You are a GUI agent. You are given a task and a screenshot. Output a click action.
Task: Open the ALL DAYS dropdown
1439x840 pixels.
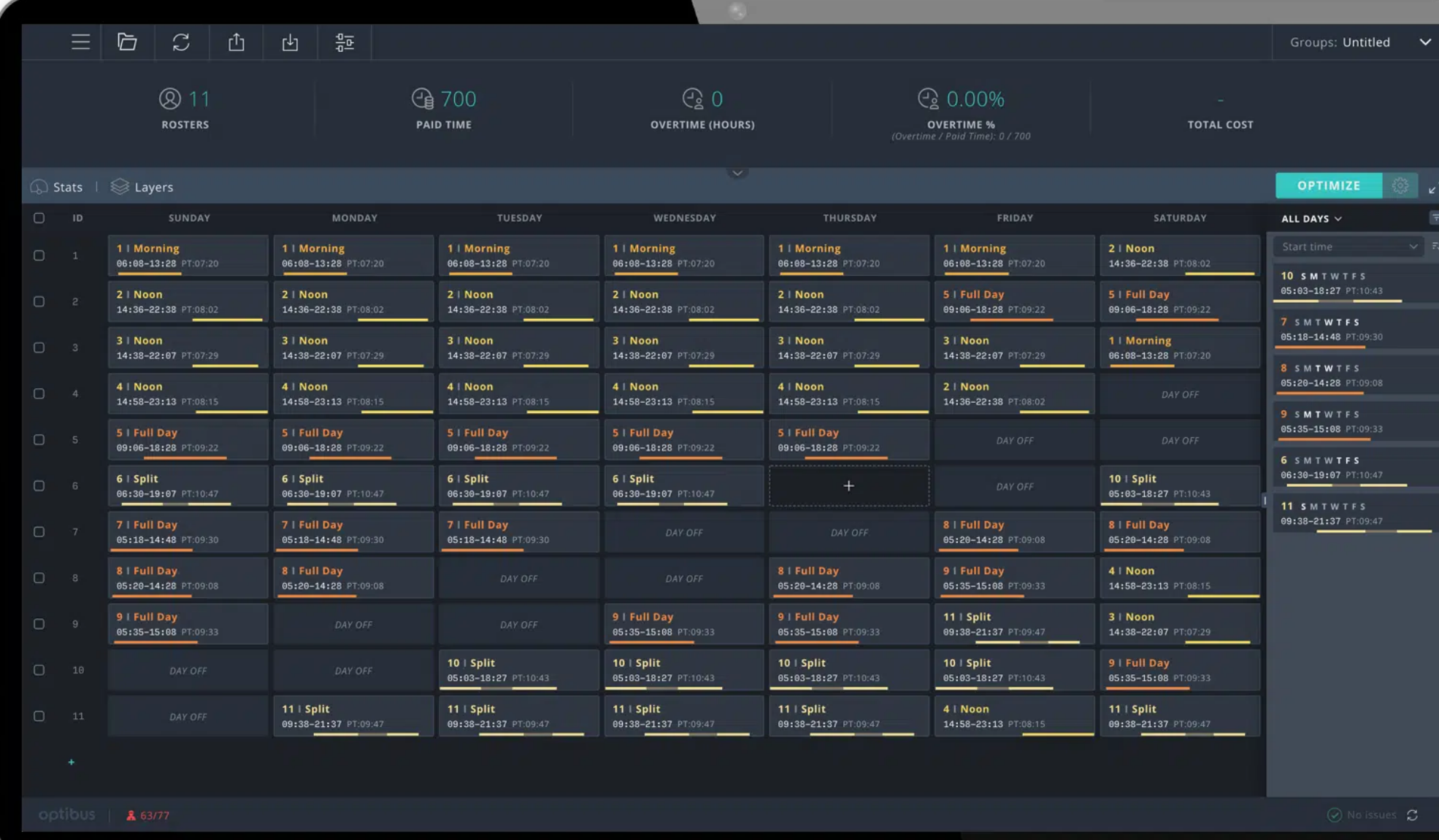(1311, 218)
